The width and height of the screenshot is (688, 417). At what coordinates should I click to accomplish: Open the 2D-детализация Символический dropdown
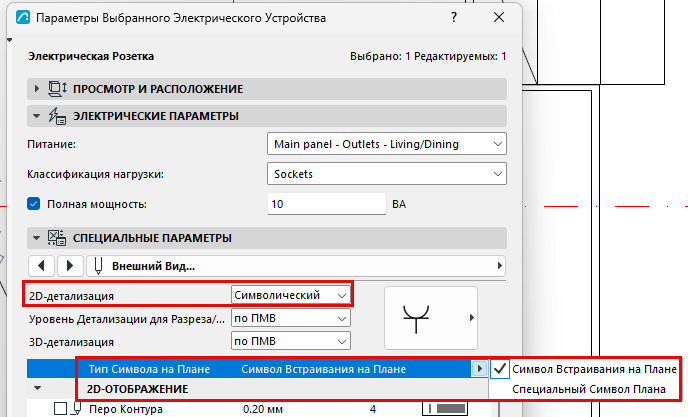[x=290, y=295]
